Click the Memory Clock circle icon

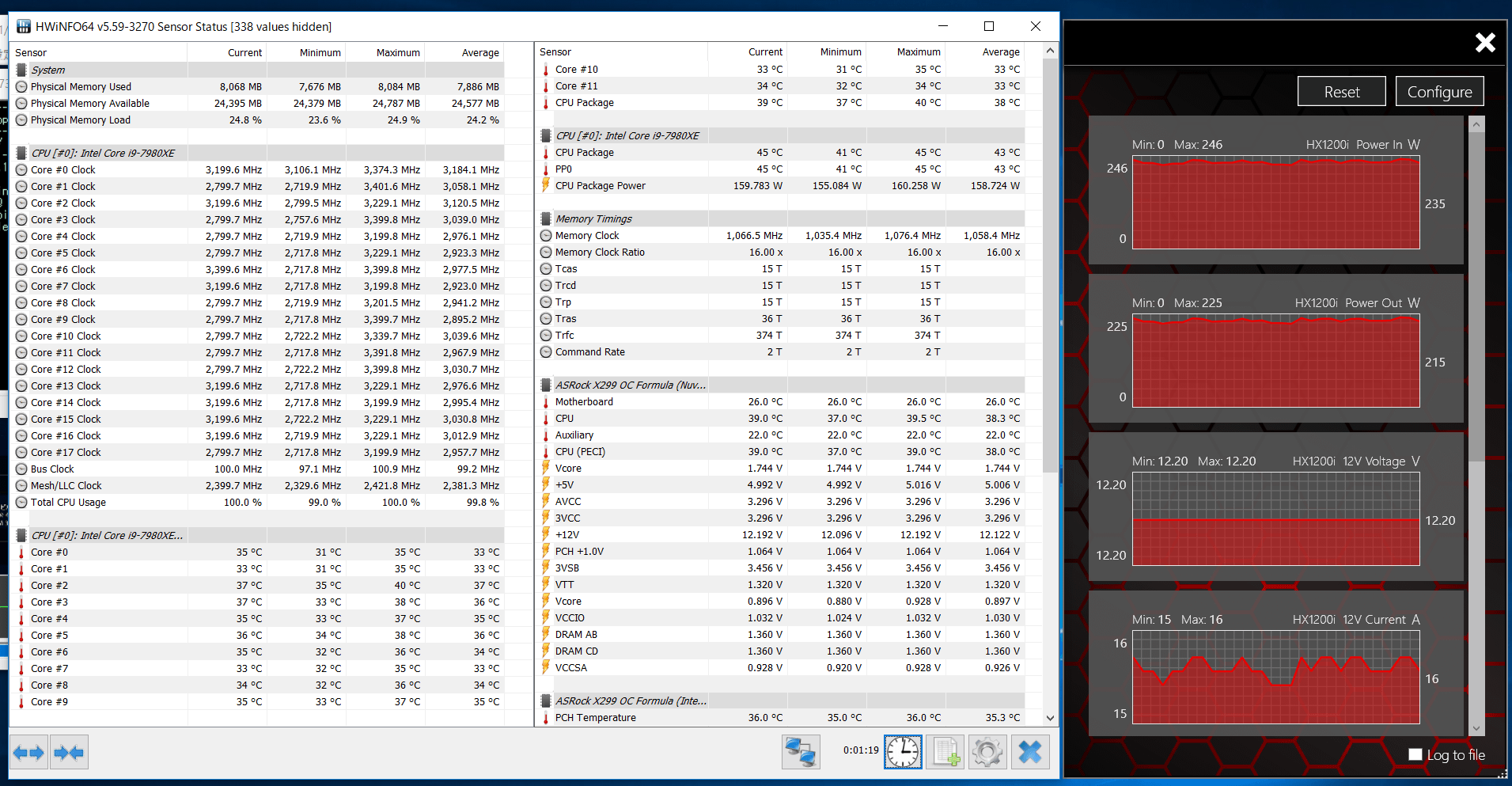[x=546, y=235]
